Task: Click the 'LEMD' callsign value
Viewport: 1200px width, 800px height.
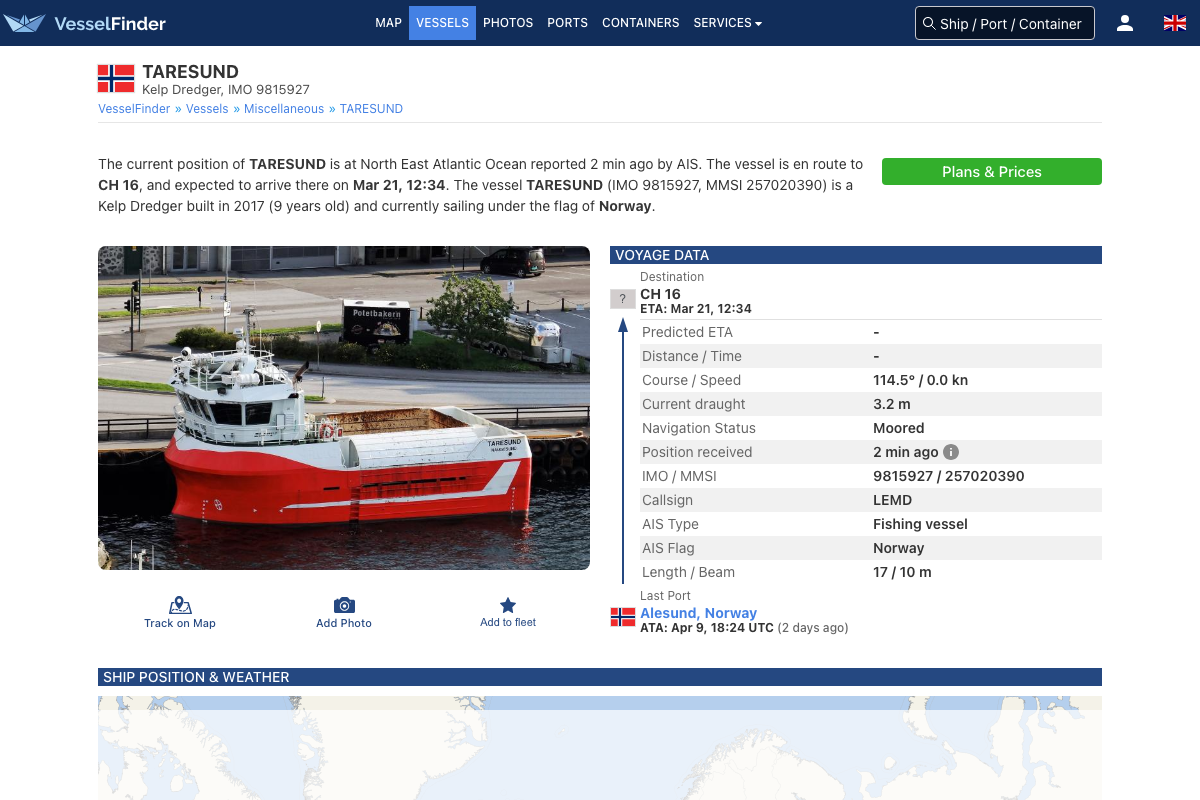Action: pyautogui.click(x=892, y=500)
